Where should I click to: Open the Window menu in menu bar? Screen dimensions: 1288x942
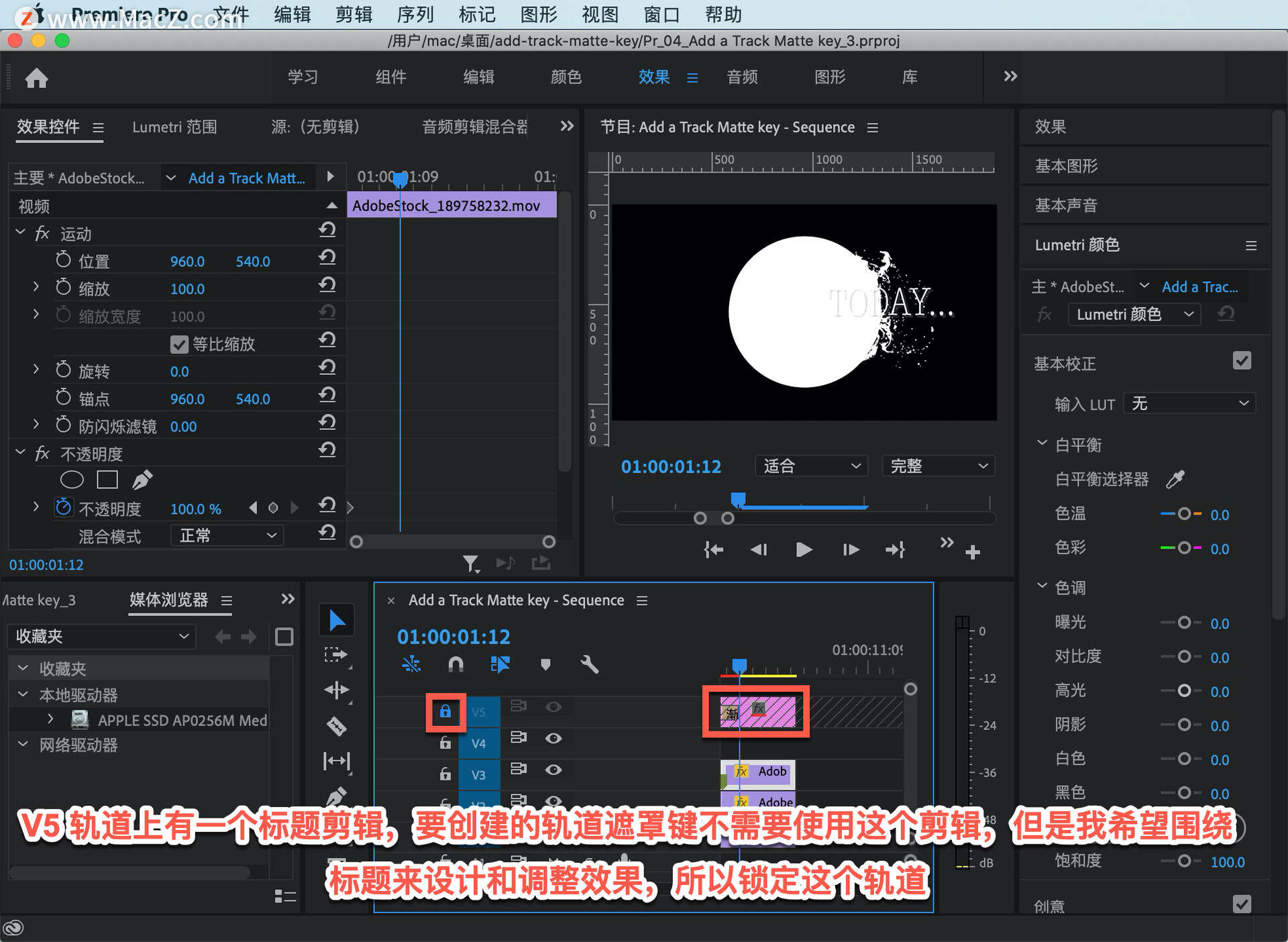point(661,15)
